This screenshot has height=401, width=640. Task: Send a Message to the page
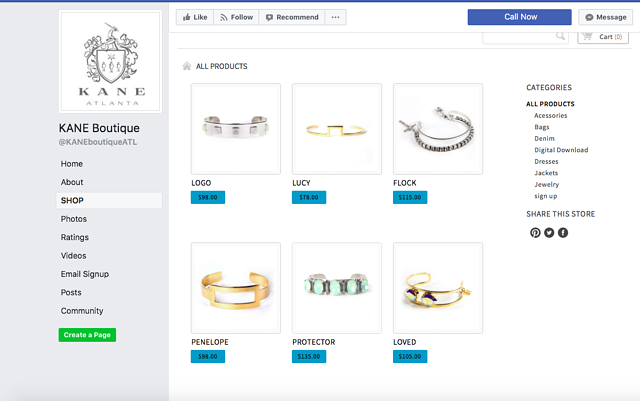pyautogui.click(x=606, y=17)
